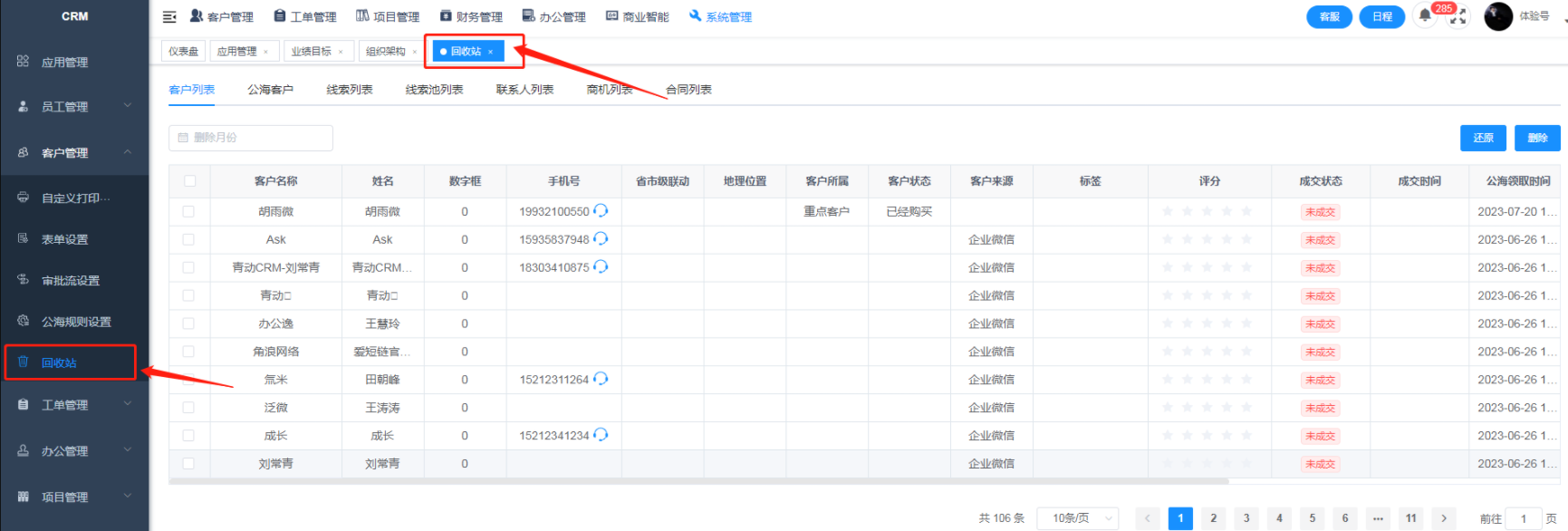Screen dimensions: 1568x531
Task: Toggle the select-all checkbox in table header
Action: click(189, 181)
